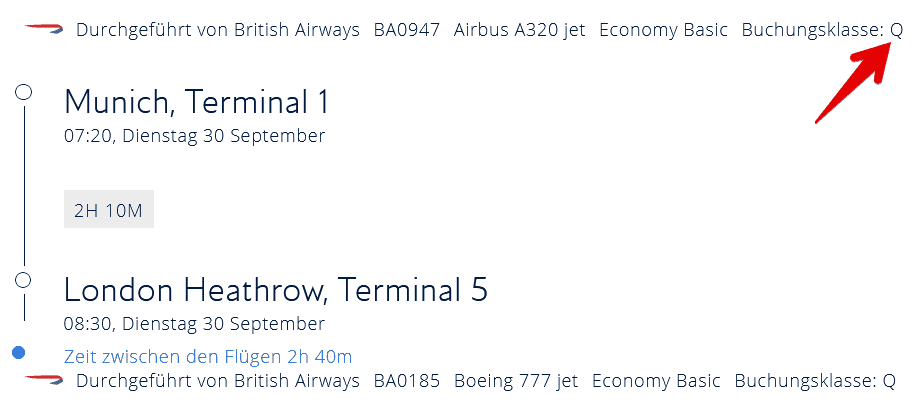Click British Airways logo beside flight BA0185

pyautogui.click(x=43, y=380)
